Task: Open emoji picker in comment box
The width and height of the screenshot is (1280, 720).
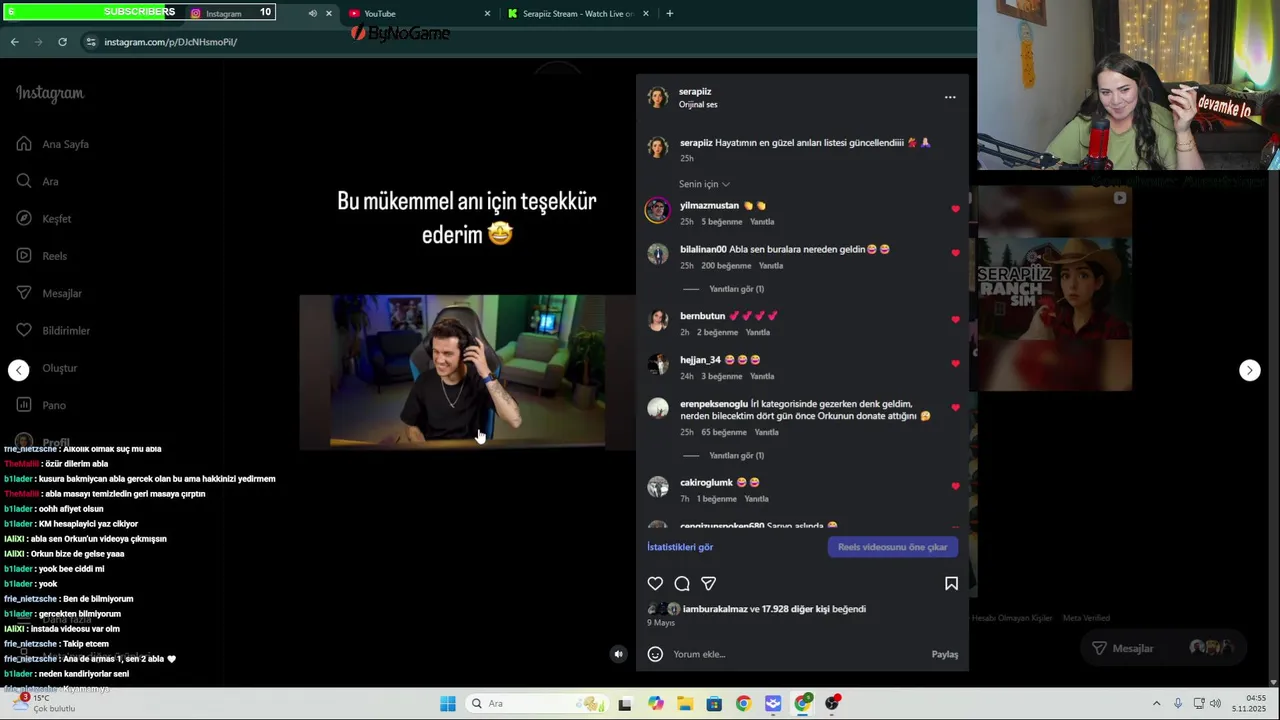Action: click(655, 654)
